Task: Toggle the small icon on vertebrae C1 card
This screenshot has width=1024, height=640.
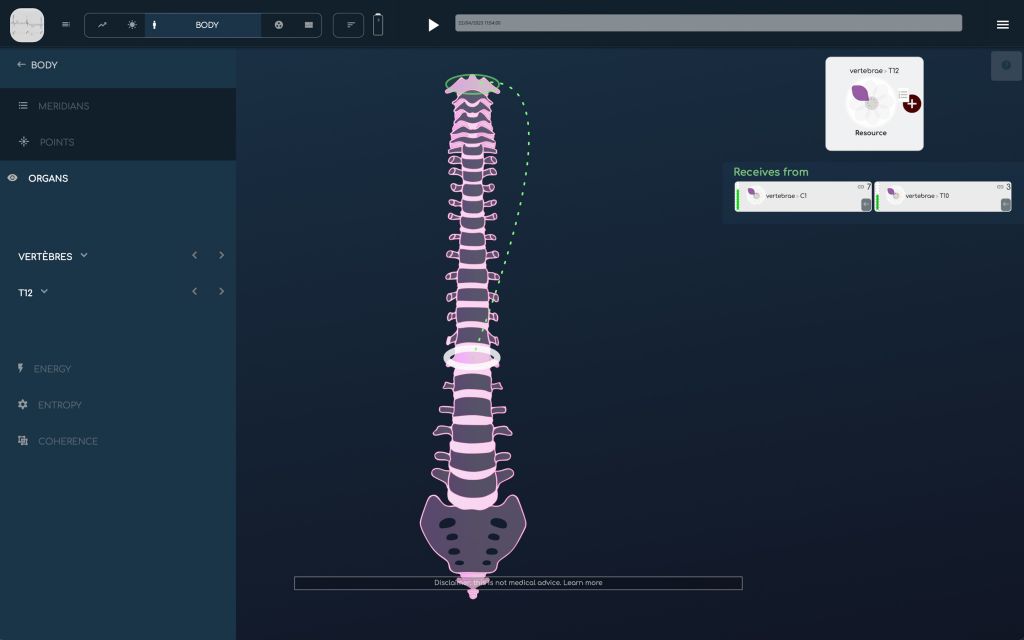Action: 866,204
